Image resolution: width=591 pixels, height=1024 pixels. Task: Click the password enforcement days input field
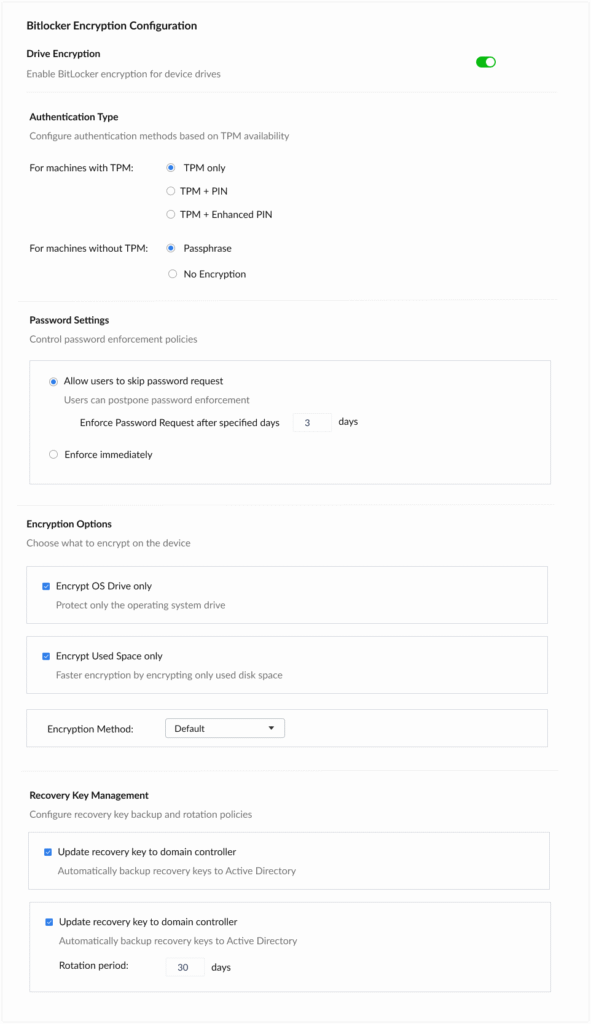(311, 422)
